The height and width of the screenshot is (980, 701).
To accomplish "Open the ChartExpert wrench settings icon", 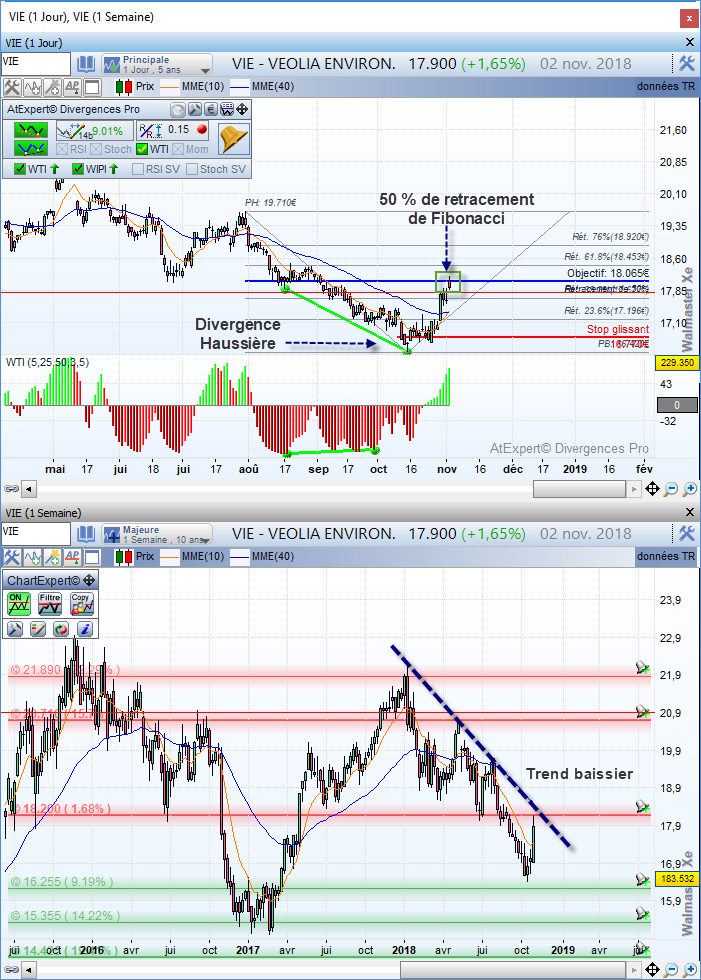I will click(15, 629).
